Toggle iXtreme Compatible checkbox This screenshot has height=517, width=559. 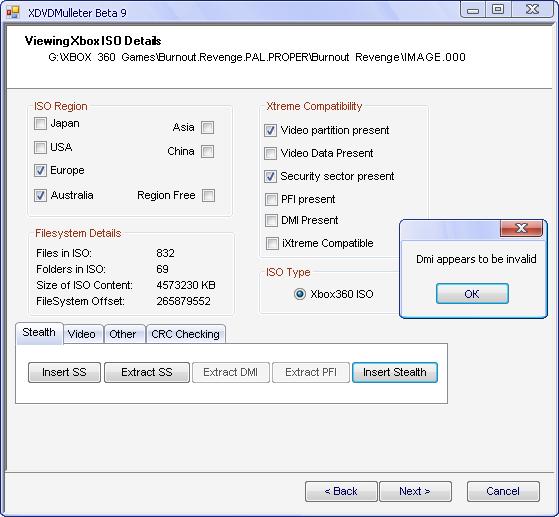pyautogui.click(x=272, y=244)
